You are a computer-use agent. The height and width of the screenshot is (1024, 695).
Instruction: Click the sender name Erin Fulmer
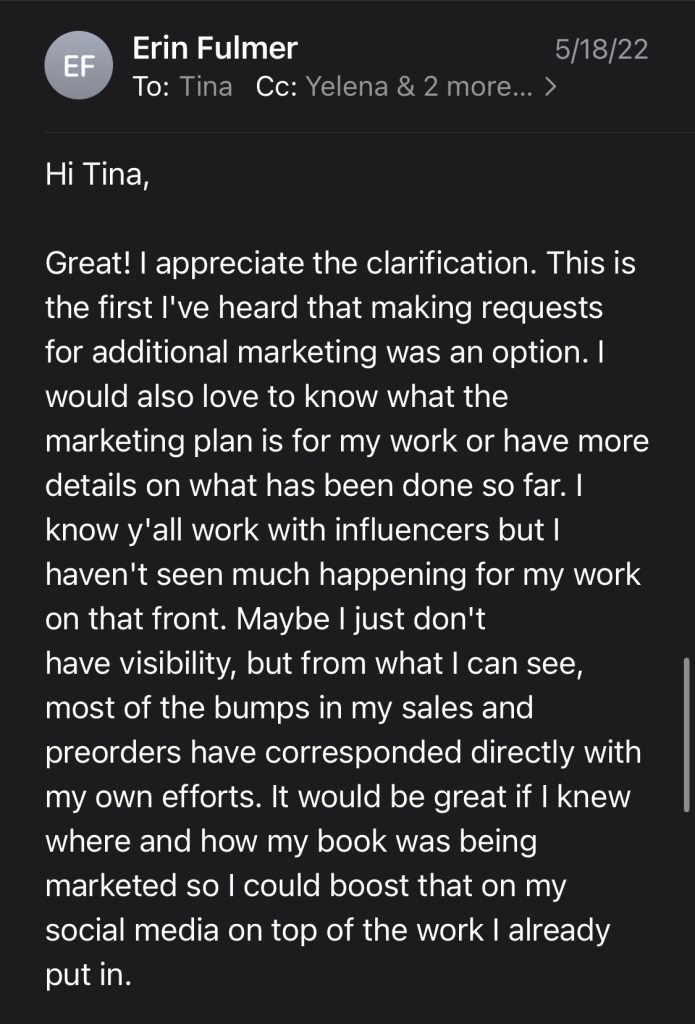(213, 47)
